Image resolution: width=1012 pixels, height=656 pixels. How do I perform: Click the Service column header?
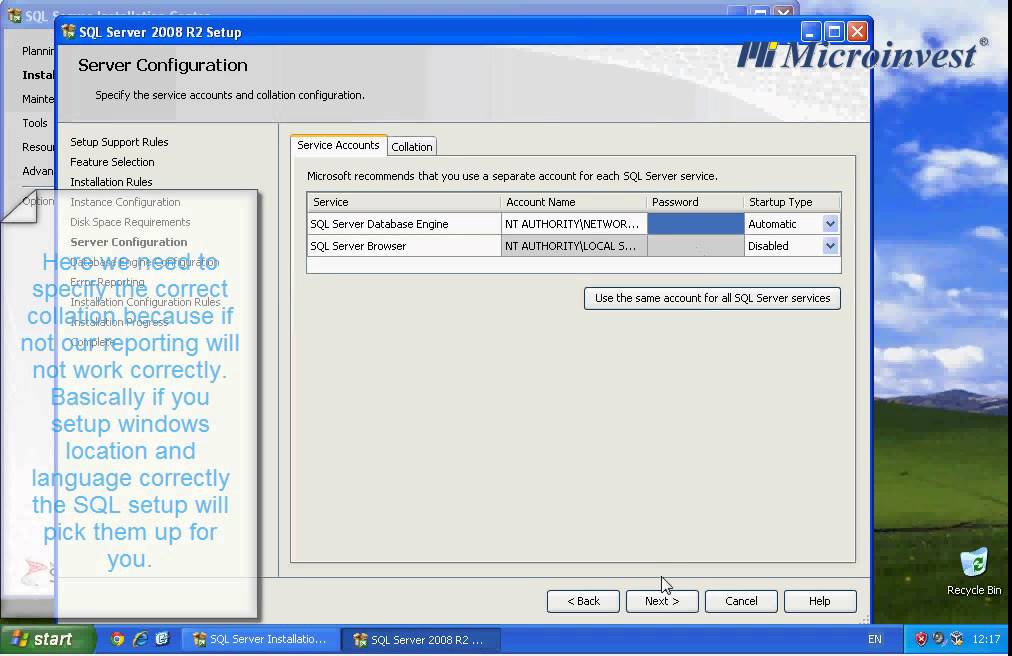point(403,202)
